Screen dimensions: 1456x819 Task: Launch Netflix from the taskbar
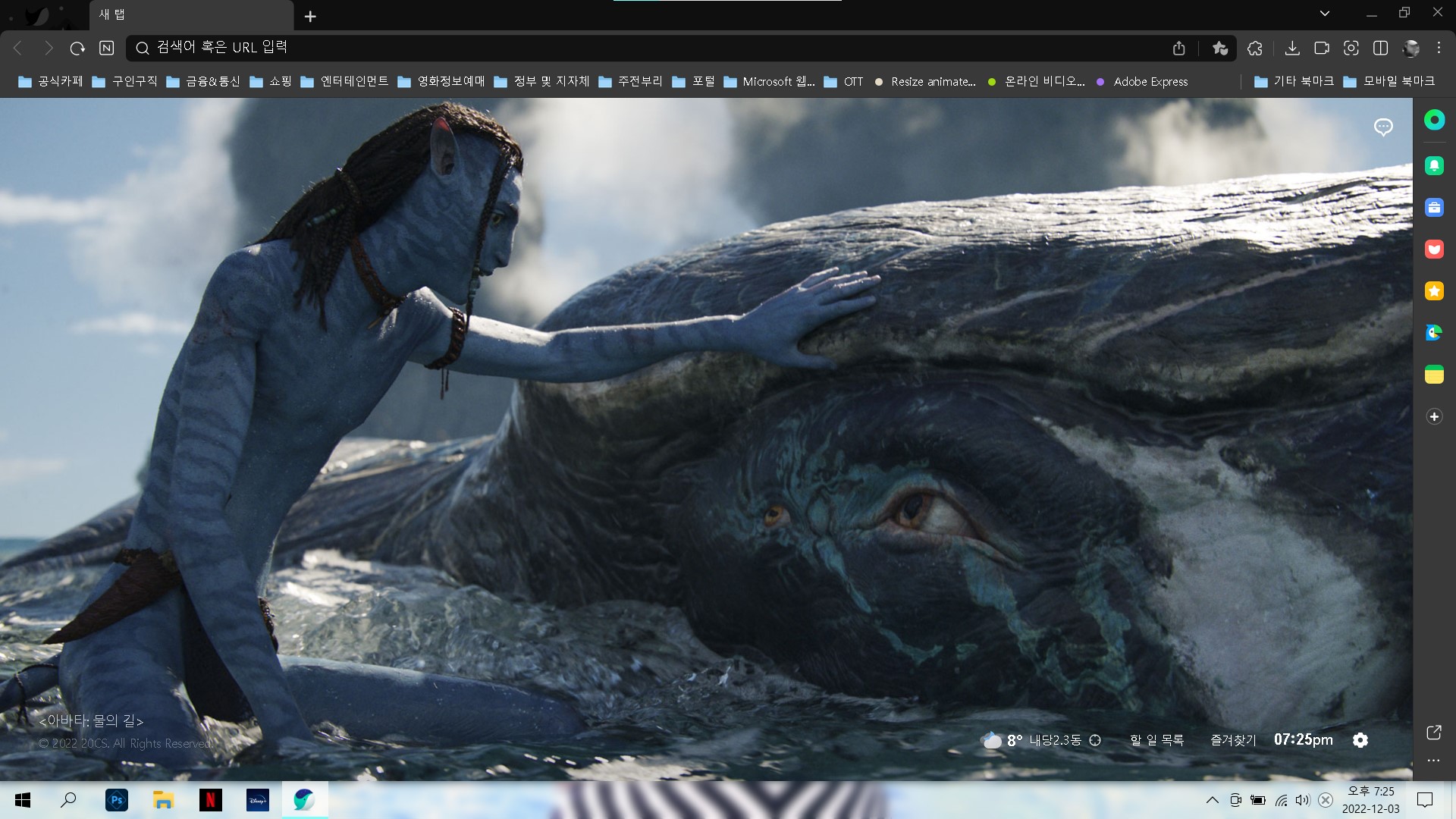coord(211,800)
